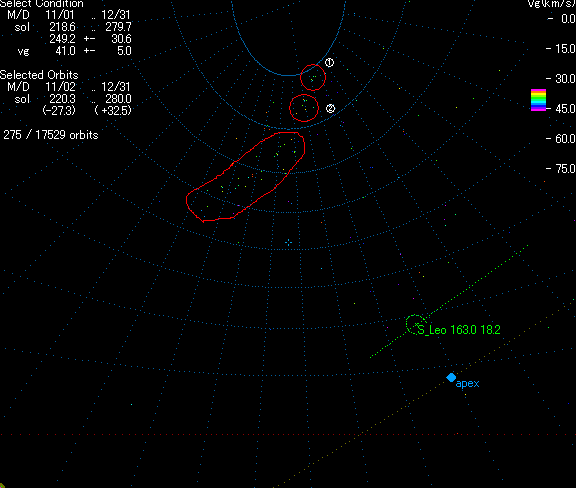This screenshot has width=576, height=488.
Task: Select red circled cluster number 2
Action: point(304,108)
